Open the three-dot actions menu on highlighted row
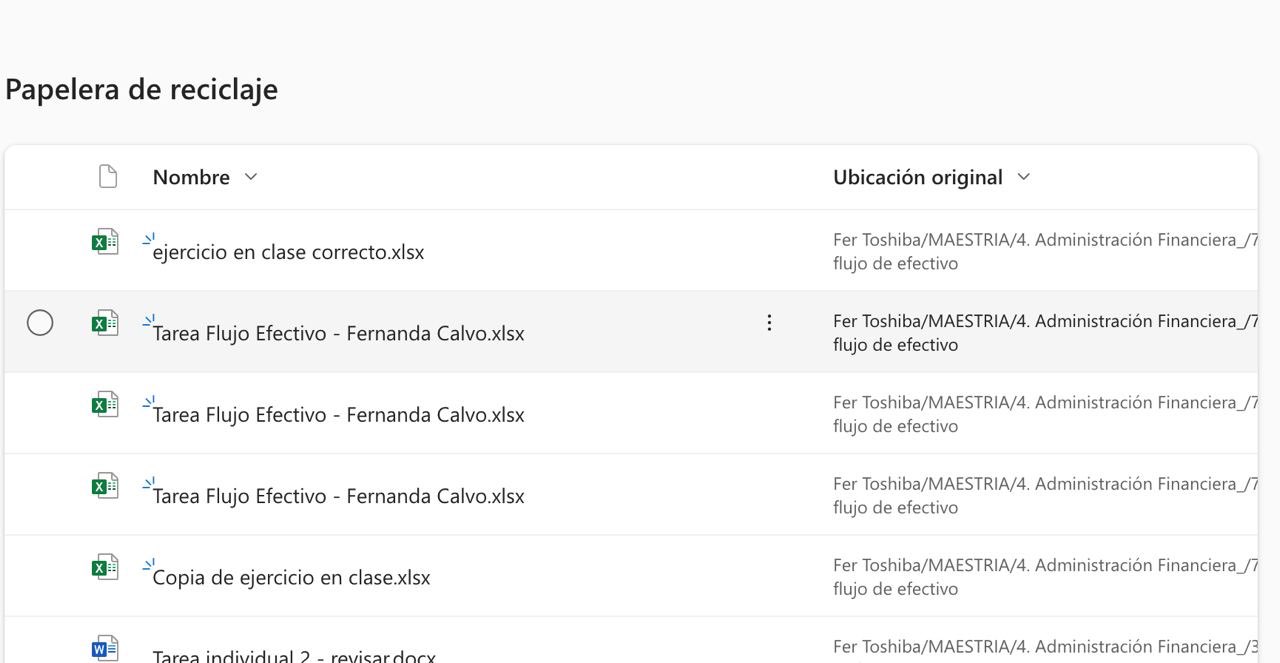The width and height of the screenshot is (1280, 663). tap(769, 322)
